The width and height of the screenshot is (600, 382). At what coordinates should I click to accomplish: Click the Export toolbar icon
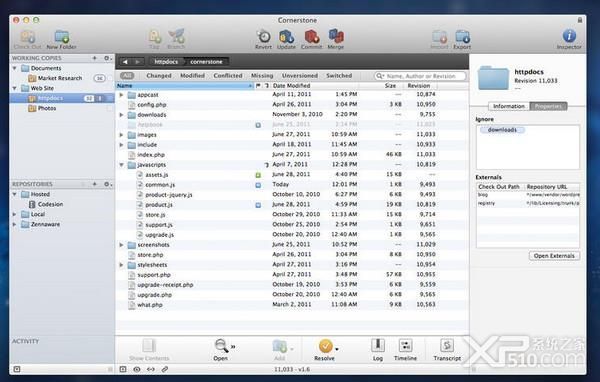coord(462,37)
